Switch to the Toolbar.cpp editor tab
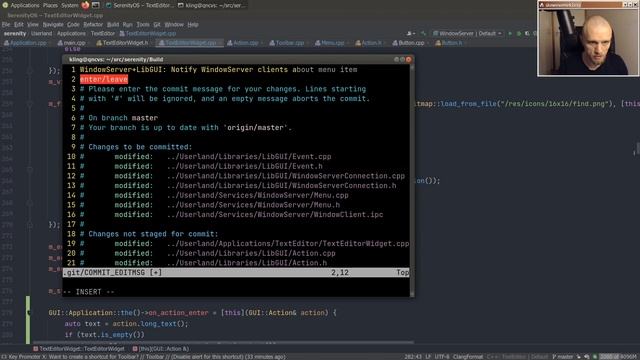 [288, 43]
